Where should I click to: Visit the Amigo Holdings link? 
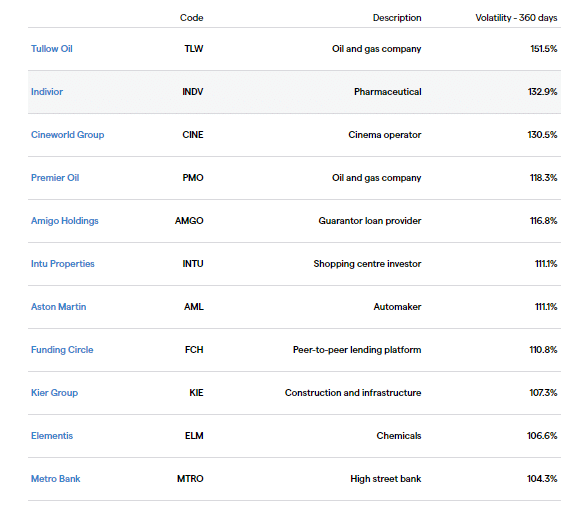(65, 221)
